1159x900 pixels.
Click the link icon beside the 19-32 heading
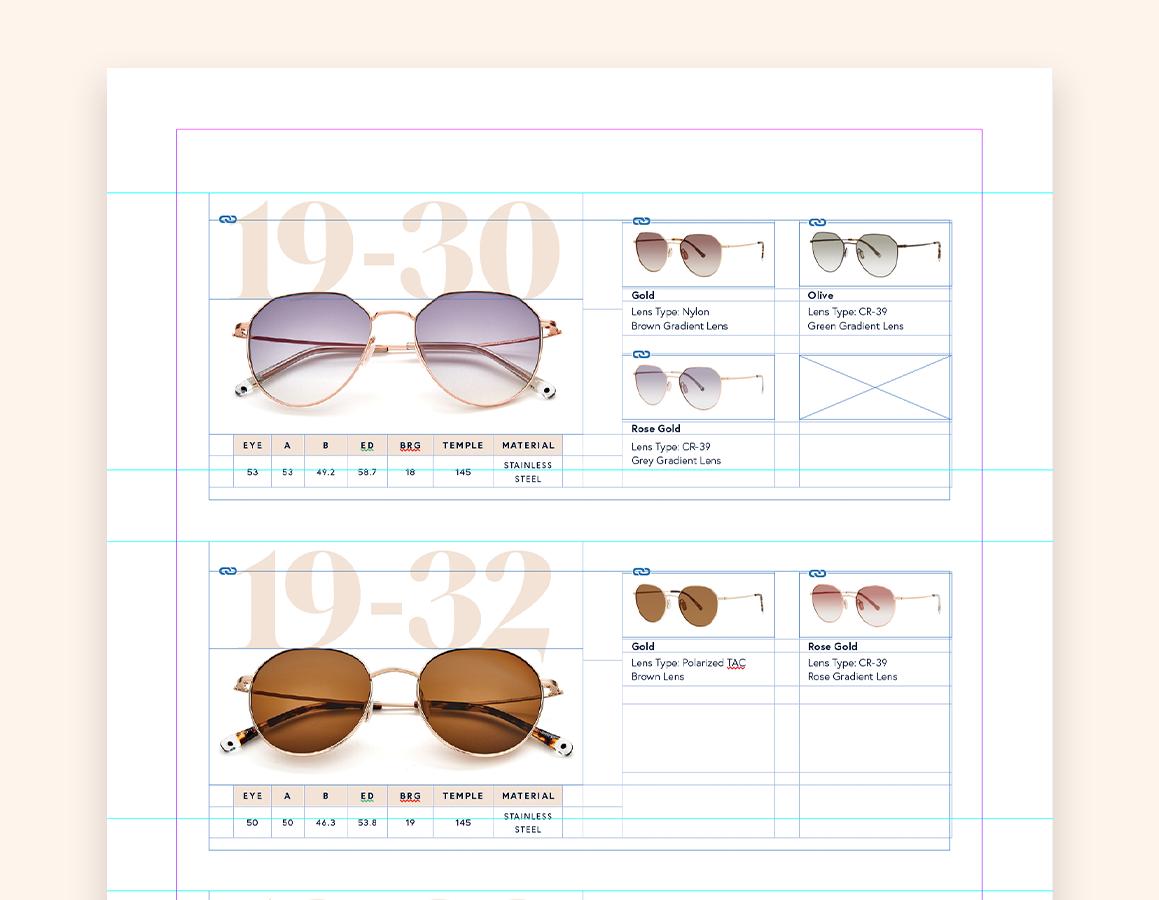click(x=228, y=570)
